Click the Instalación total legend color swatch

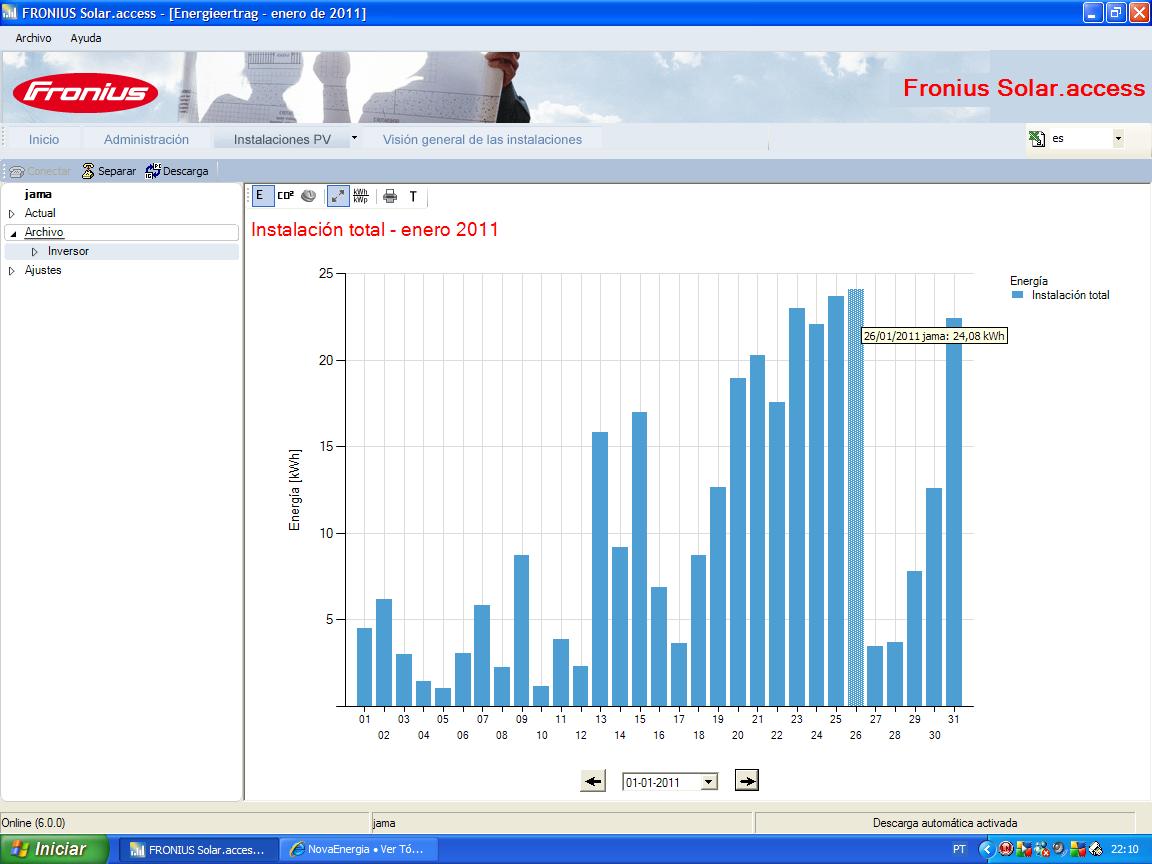(x=1018, y=295)
